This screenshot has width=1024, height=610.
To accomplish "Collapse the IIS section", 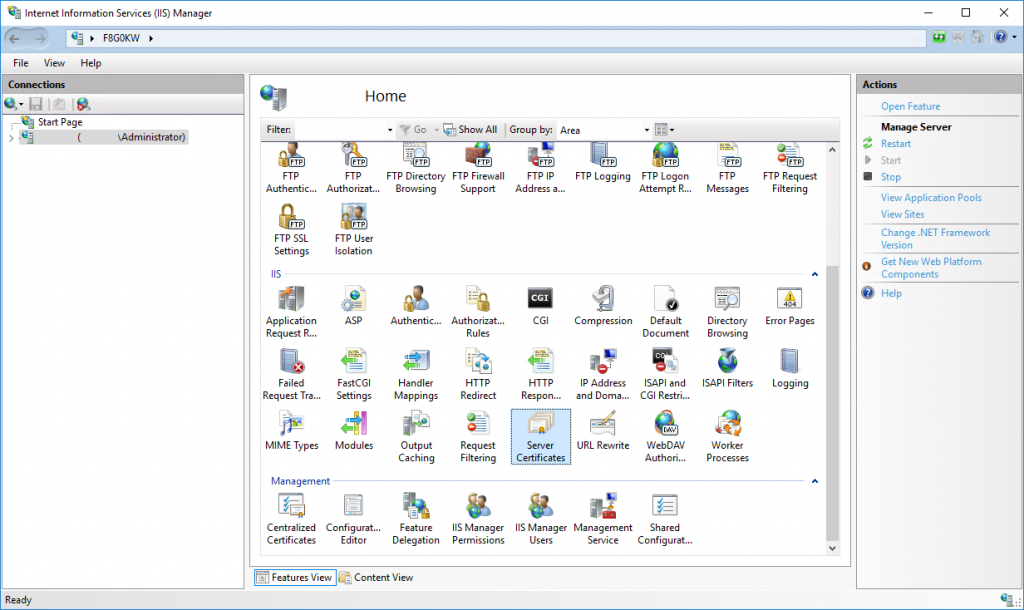I will pos(814,273).
